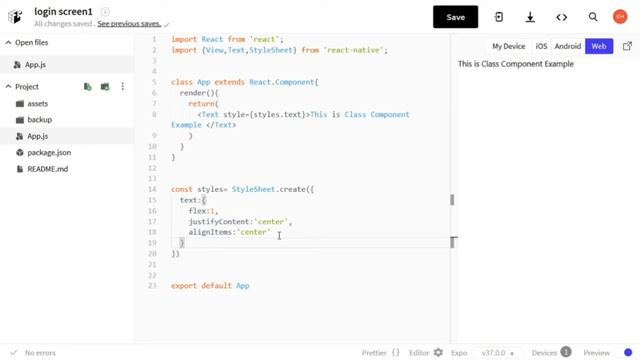Download the project with the download icon

click(530, 17)
